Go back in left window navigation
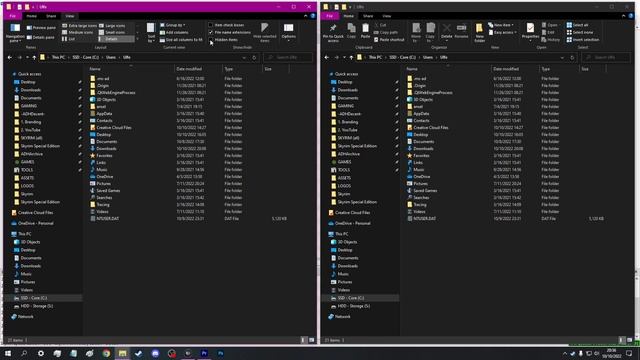The image size is (640, 360). [10, 58]
